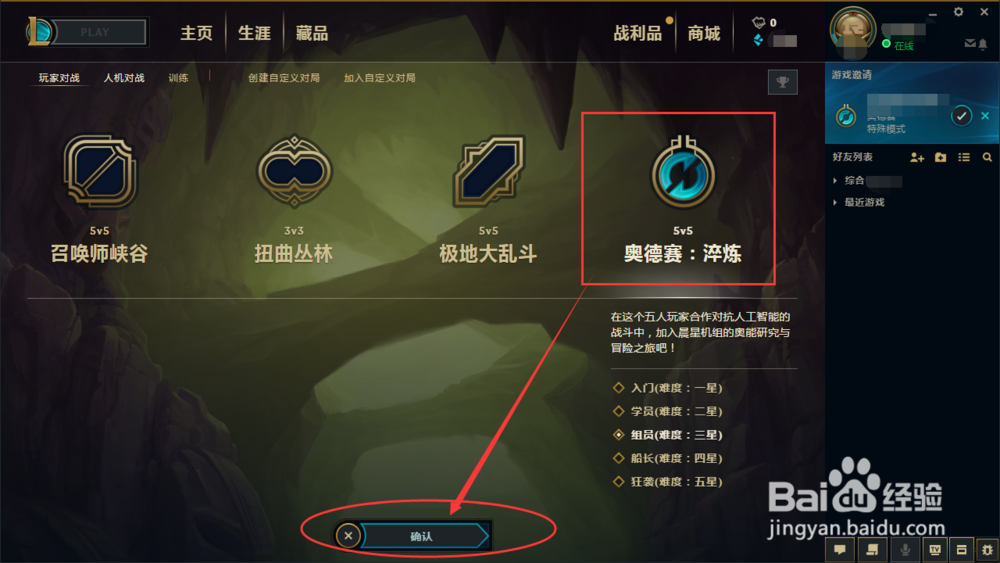Select 入门 one-star difficulty option

[x=667, y=388]
